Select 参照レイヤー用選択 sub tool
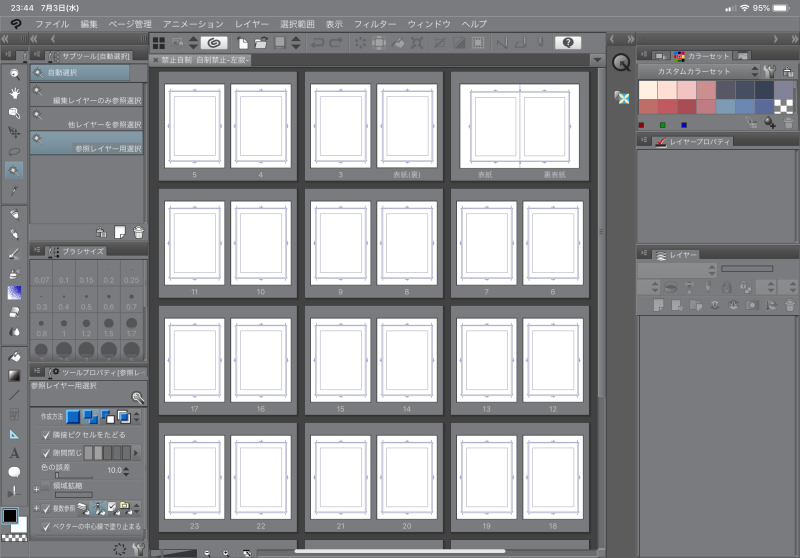 pos(86,143)
